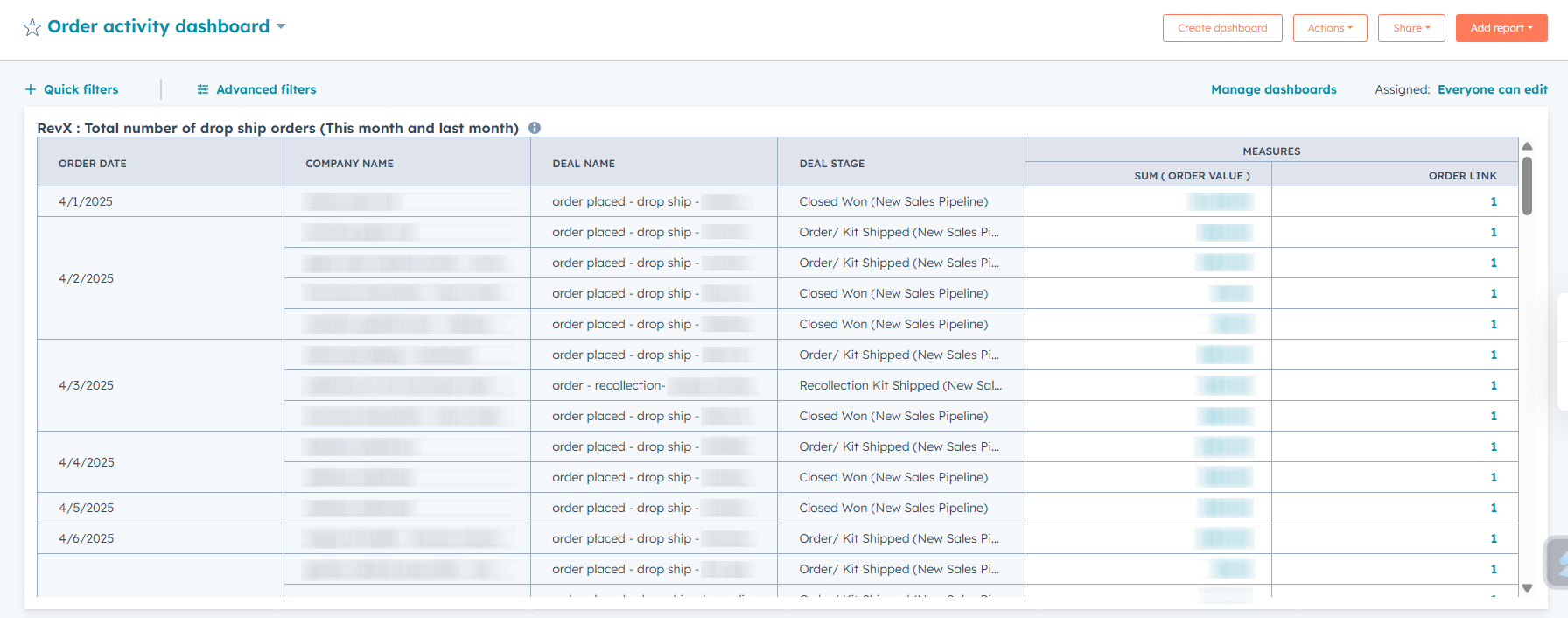Image resolution: width=1568 pixels, height=618 pixels.
Task: Click the table vertical scrollbar thumb
Action: (1527, 186)
